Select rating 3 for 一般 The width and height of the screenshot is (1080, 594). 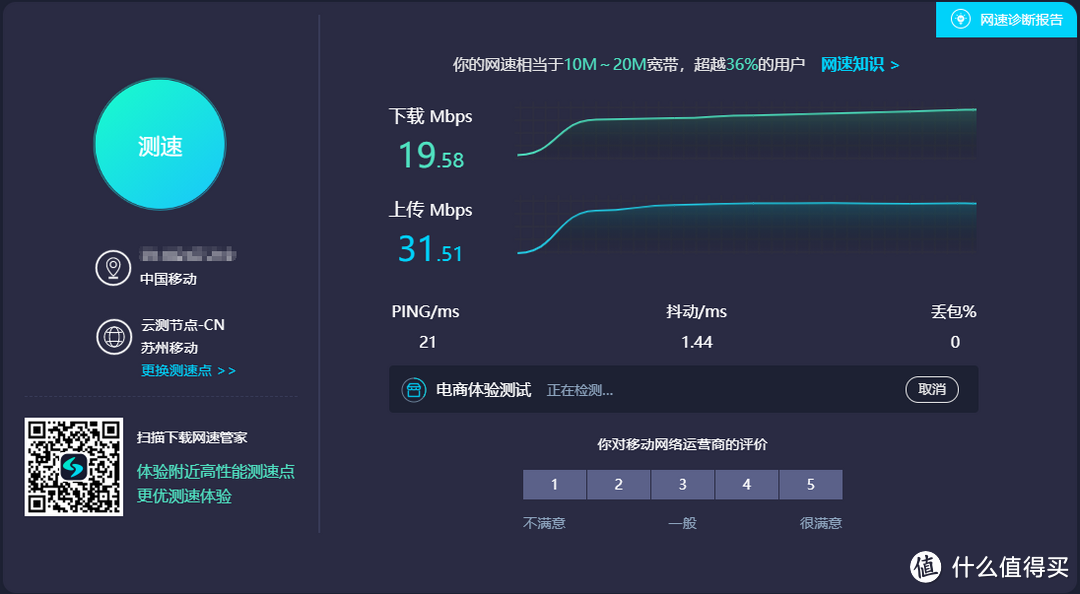pyautogui.click(x=682, y=484)
